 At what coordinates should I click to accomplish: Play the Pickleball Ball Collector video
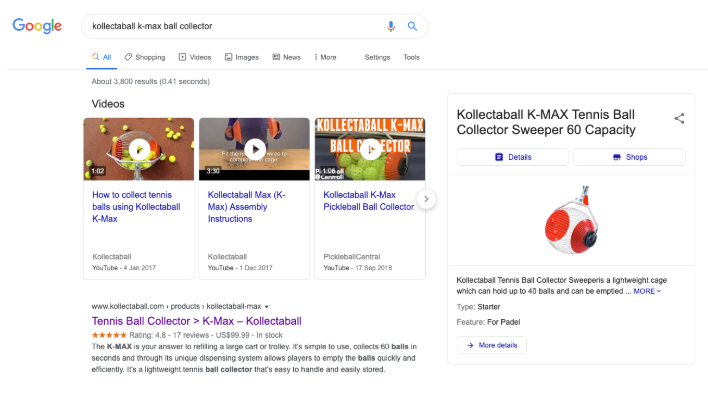click(x=370, y=149)
